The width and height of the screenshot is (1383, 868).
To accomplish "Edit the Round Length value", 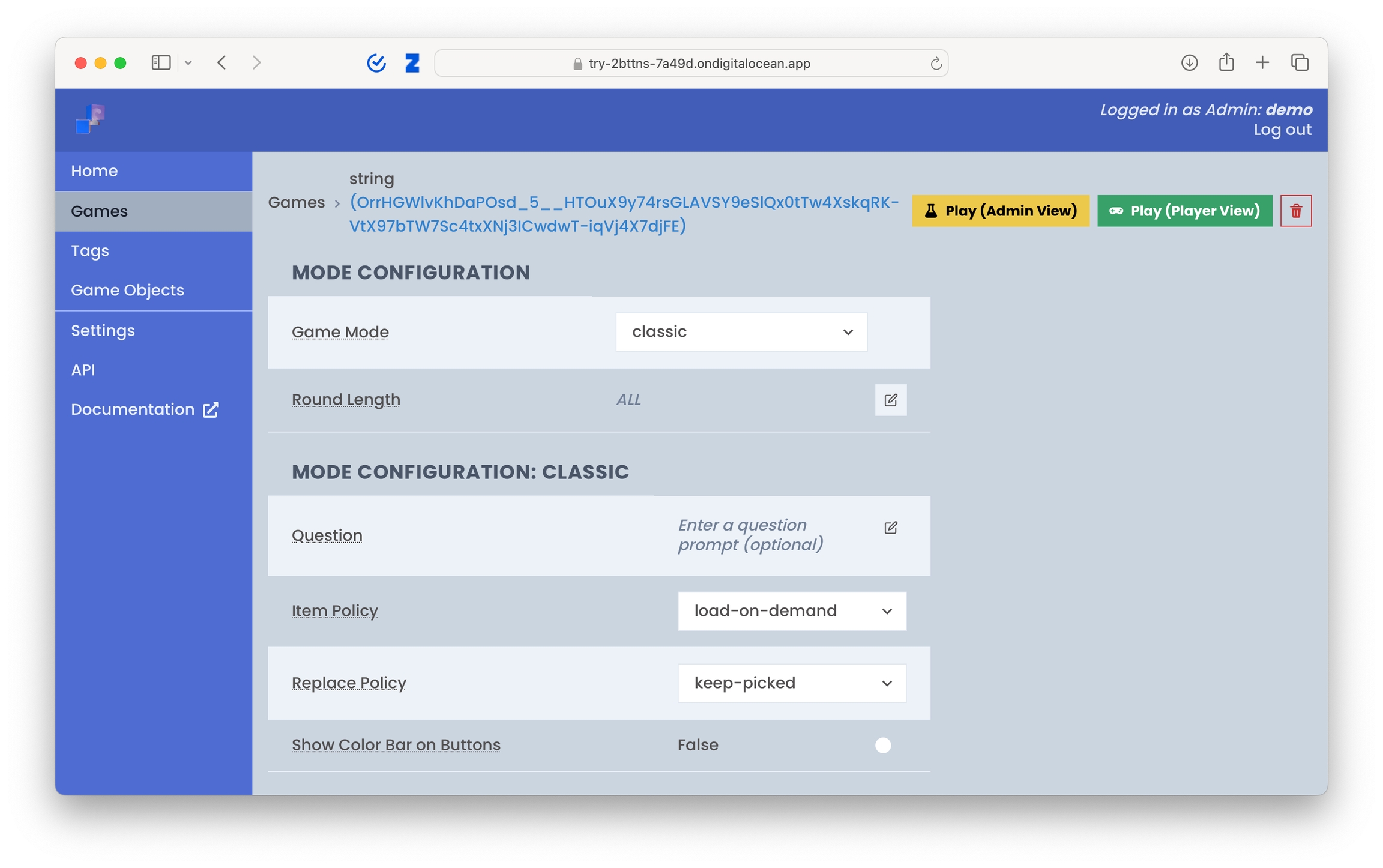I will [x=890, y=400].
